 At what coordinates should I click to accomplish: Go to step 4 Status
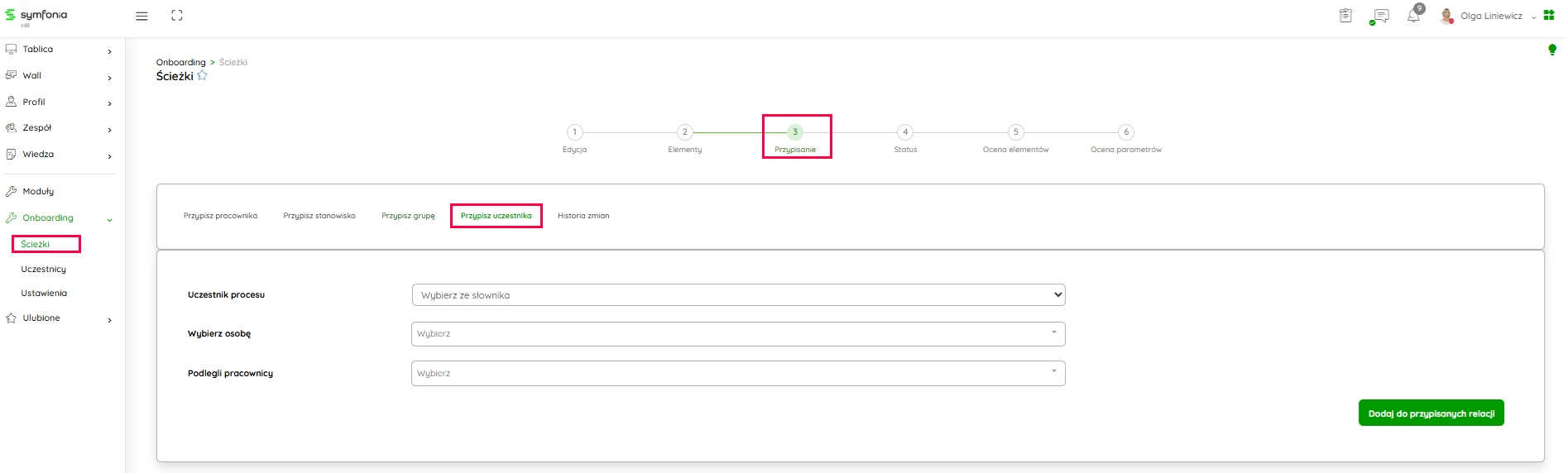click(x=905, y=132)
